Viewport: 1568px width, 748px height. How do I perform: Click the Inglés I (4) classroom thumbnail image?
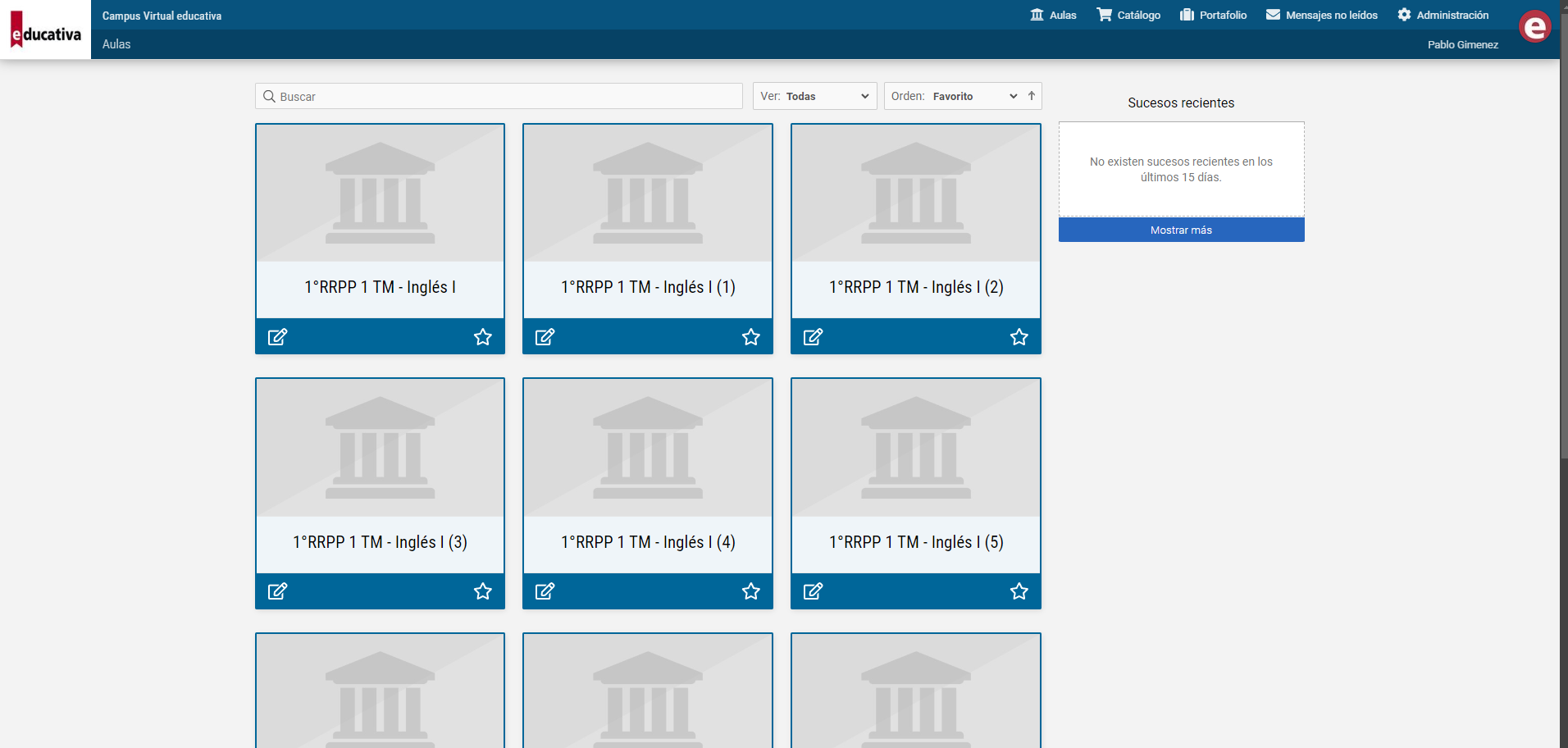click(x=648, y=448)
